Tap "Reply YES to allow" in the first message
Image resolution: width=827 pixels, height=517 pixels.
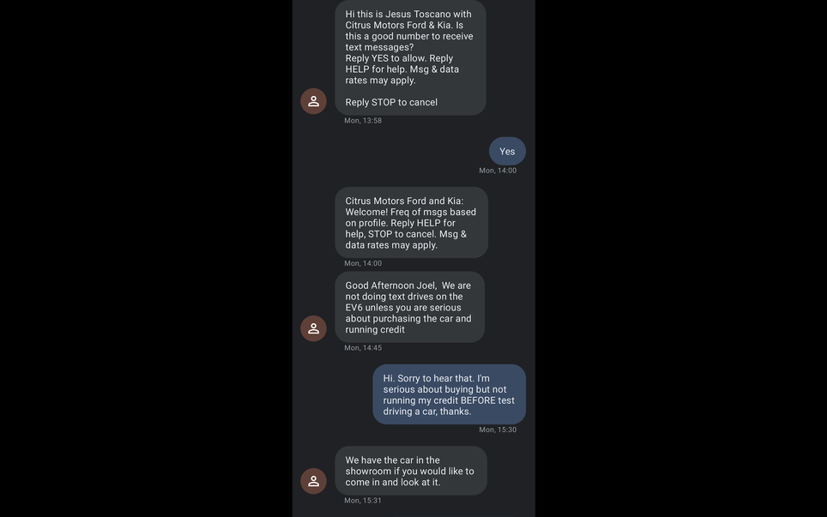(385, 58)
